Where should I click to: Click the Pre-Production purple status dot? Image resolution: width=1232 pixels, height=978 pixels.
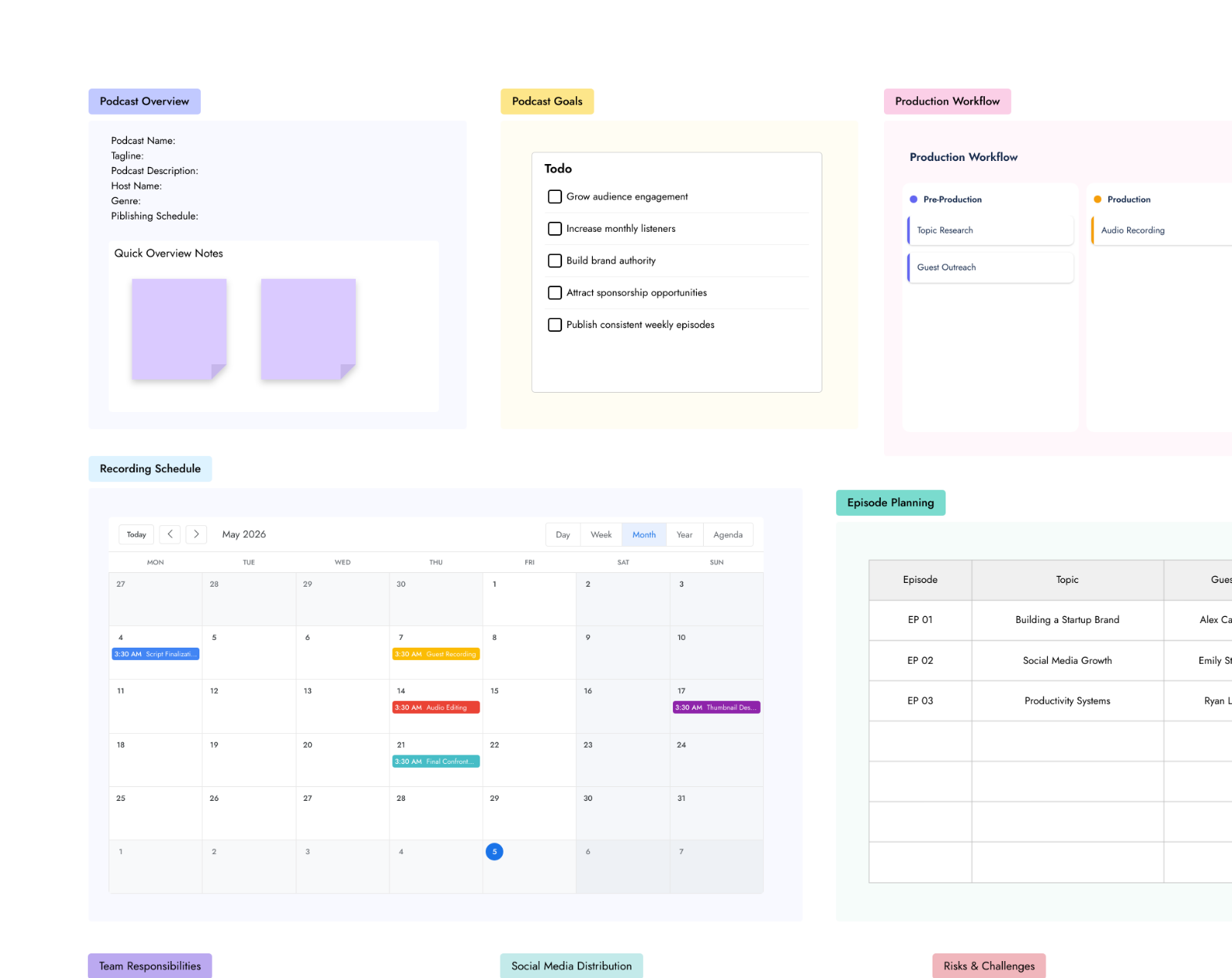tap(913, 199)
